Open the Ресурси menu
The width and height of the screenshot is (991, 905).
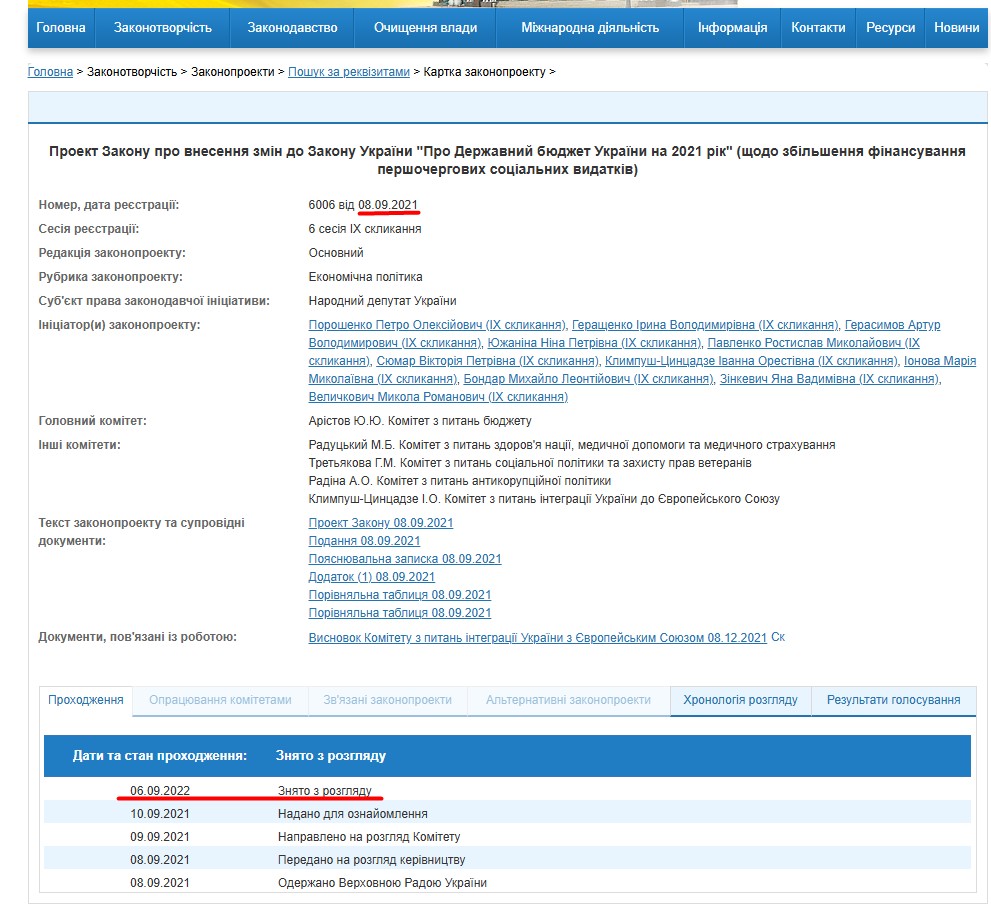point(891,28)
